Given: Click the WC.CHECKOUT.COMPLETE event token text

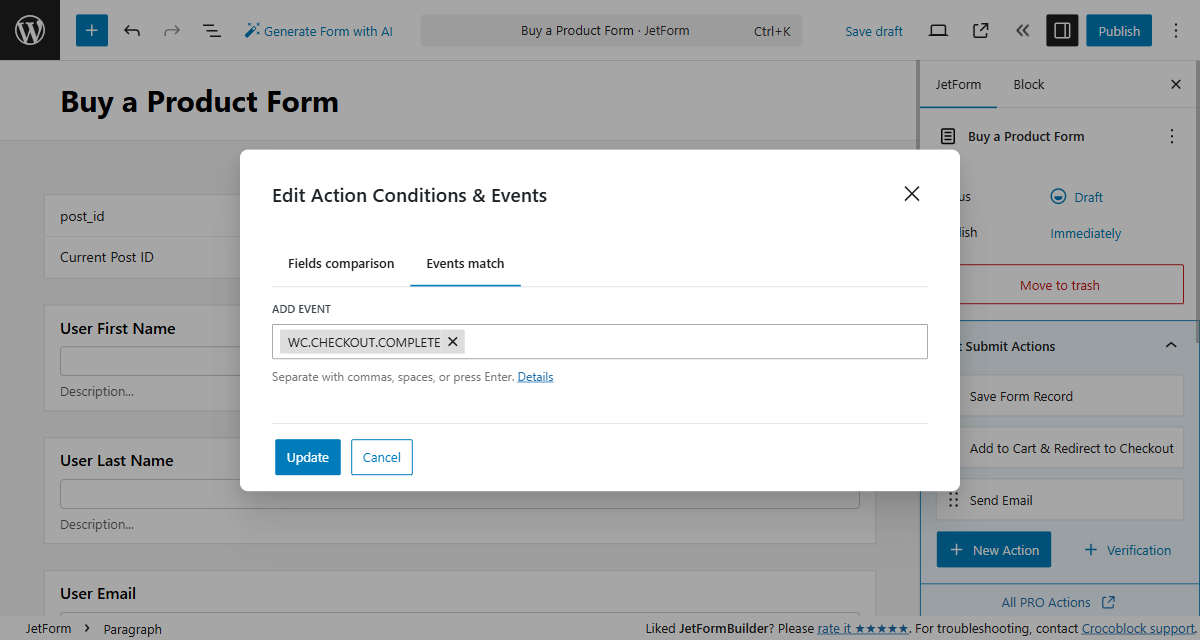Looking at the screenshot, I should point(364,342).
